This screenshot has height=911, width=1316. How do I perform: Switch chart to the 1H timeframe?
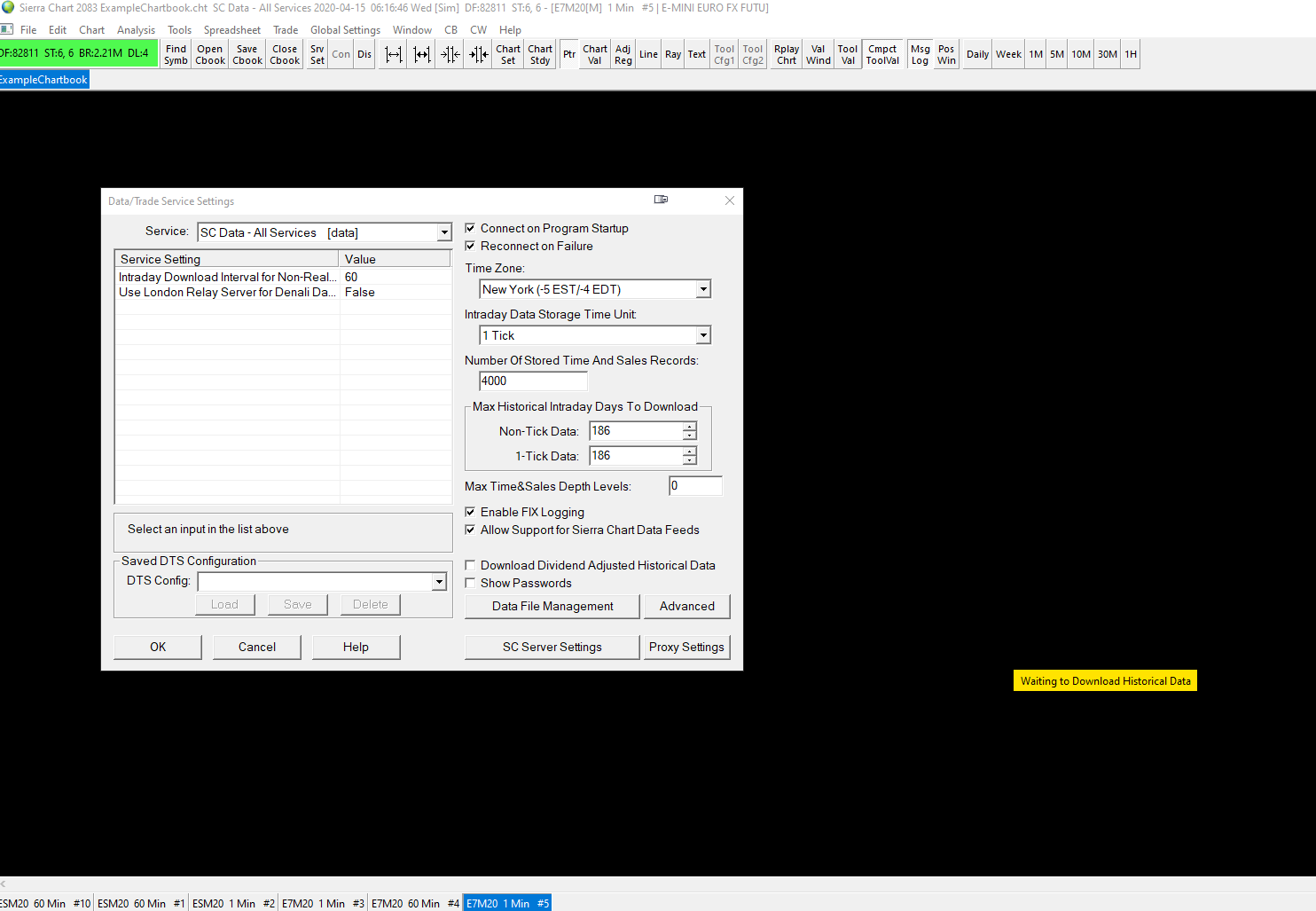[x=1131, y=55]
